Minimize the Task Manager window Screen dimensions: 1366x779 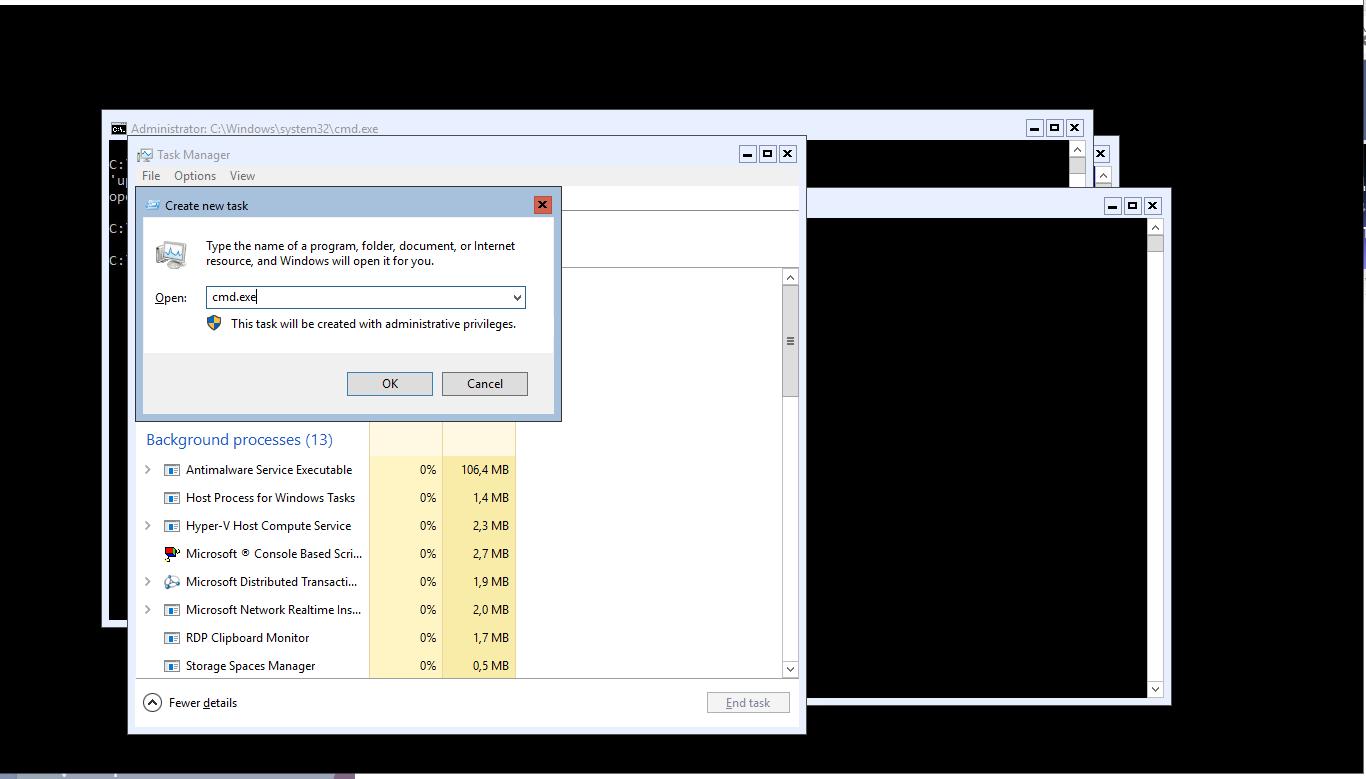click(x=747, y=154)
